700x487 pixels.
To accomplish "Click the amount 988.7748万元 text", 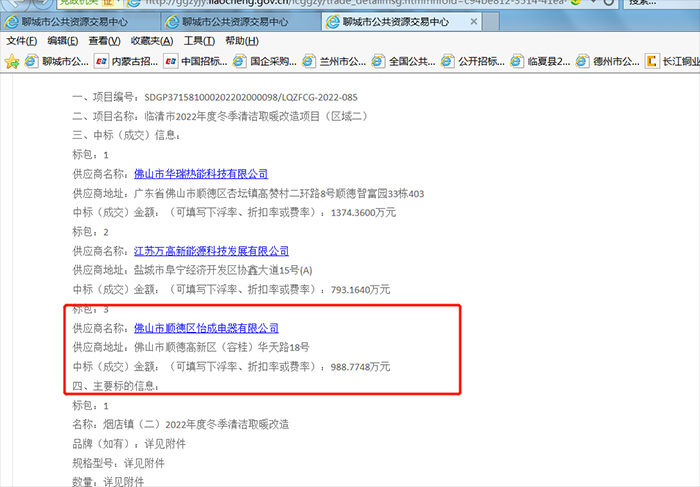I will click(360, 367).
